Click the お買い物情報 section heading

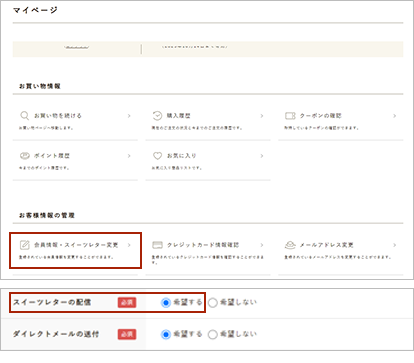[x=40, y=86]
